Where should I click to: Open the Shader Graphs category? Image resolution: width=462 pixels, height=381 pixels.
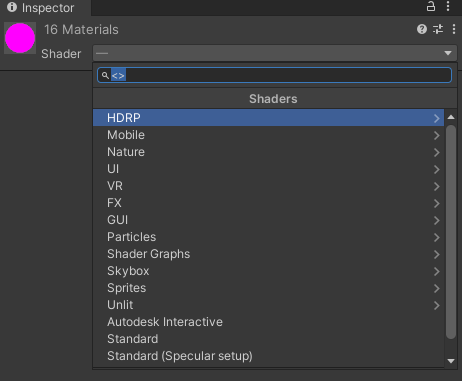click(x=268, y=254)
